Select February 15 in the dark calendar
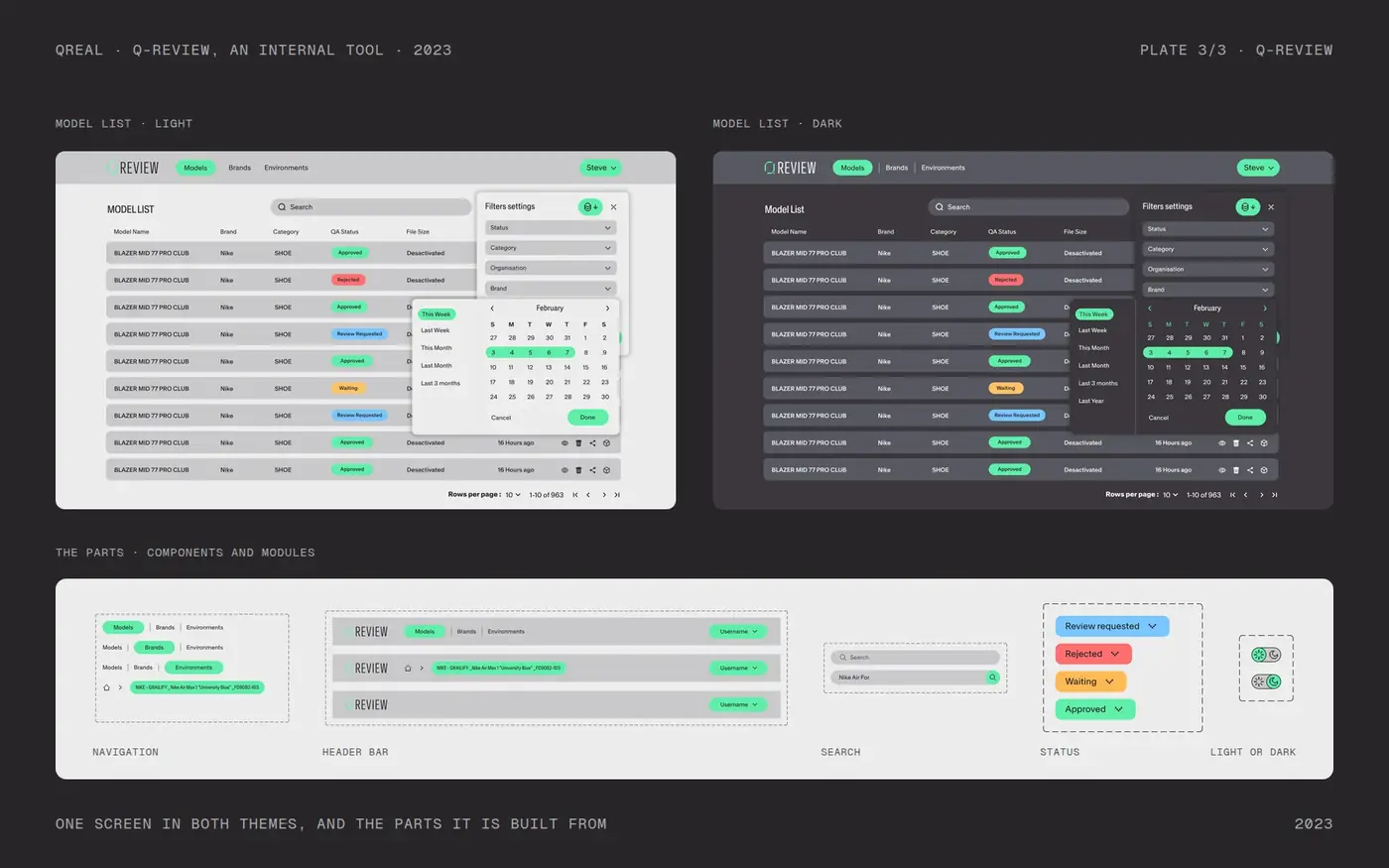Viewport: 1389px width, 868px height. pyautogui.click(x=1243, y=367)
